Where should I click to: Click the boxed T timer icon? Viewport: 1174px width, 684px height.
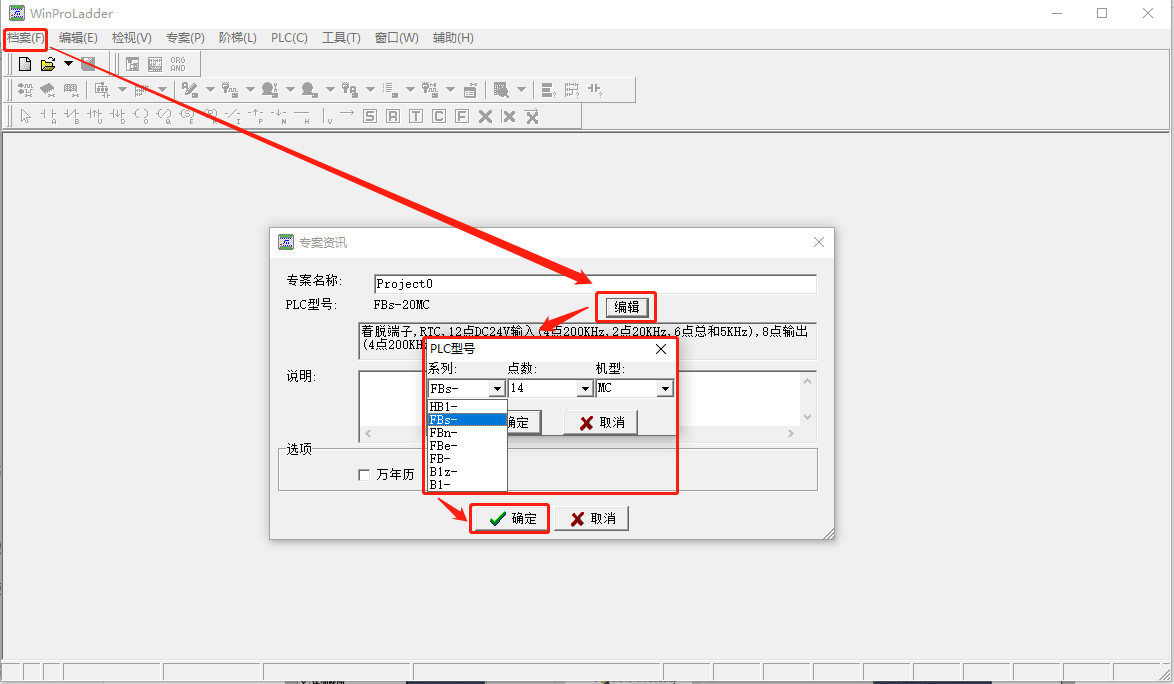pos(416,116)
